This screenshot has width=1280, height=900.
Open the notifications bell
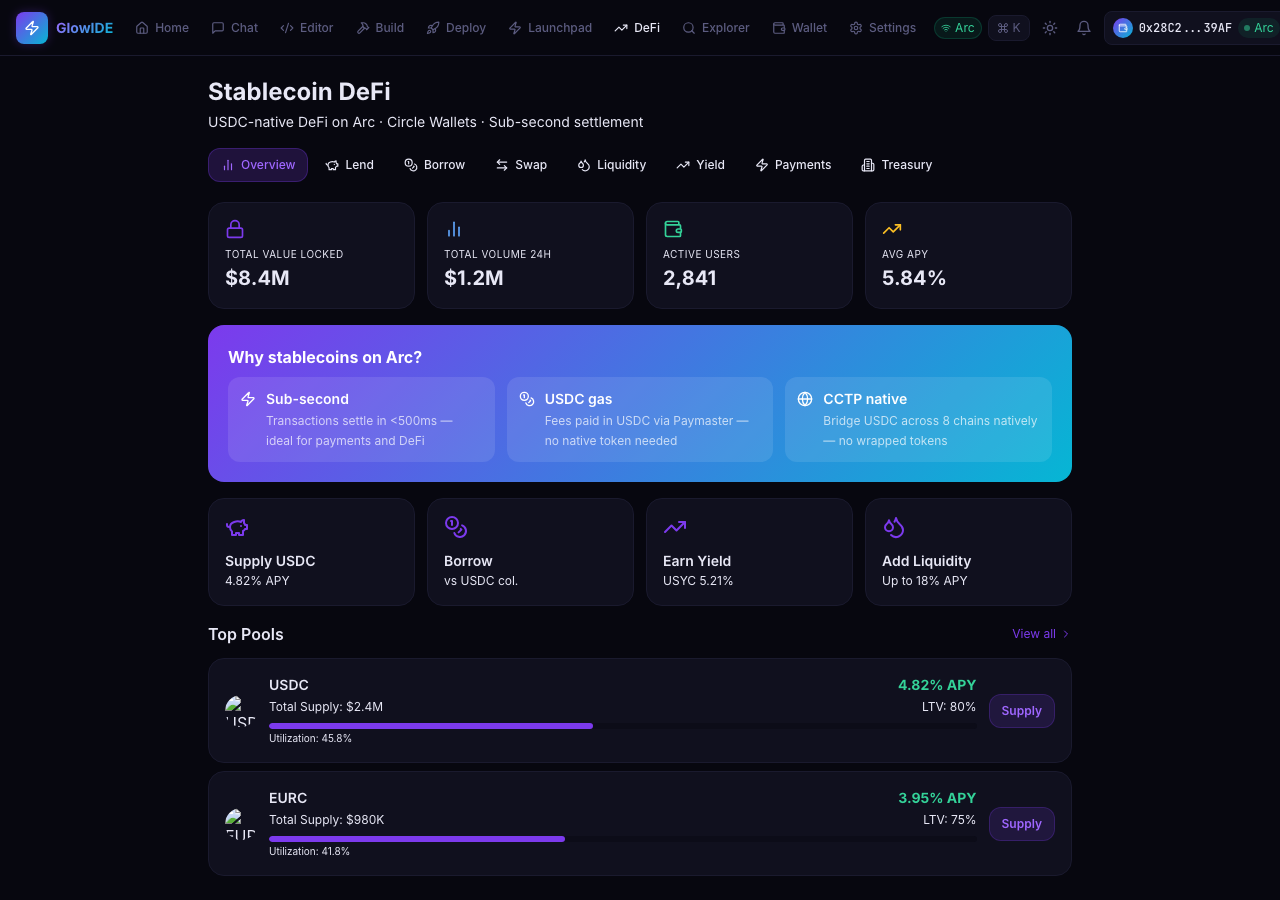coord(1084,28)
